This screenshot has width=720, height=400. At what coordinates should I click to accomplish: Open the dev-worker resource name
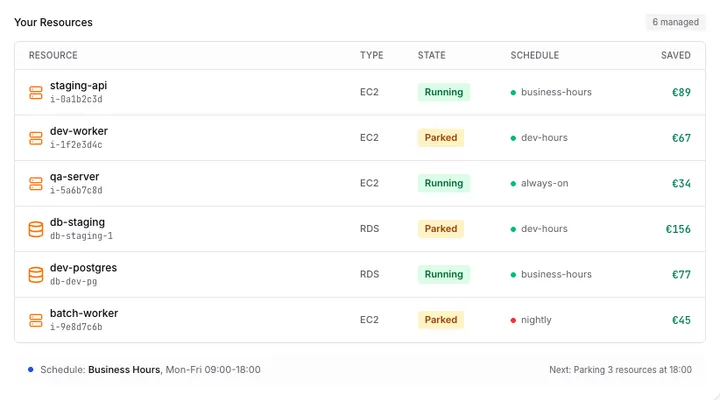pos(79,131)
